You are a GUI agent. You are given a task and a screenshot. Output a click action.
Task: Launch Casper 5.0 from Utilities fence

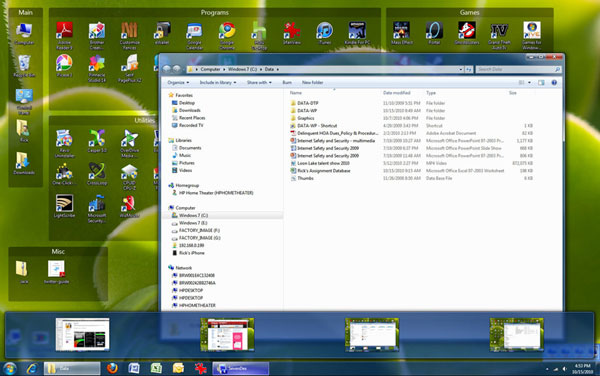97,141
